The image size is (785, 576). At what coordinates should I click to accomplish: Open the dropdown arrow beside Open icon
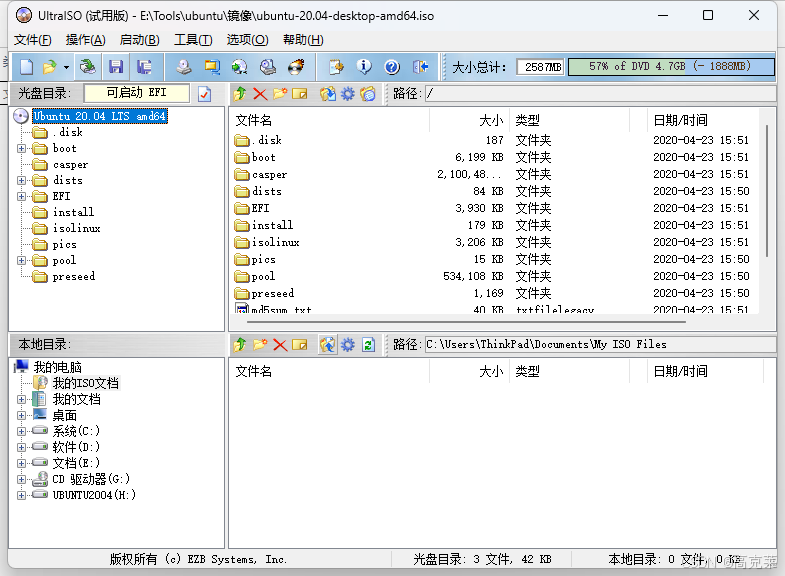pyautogui.click(x=66, y=67)
